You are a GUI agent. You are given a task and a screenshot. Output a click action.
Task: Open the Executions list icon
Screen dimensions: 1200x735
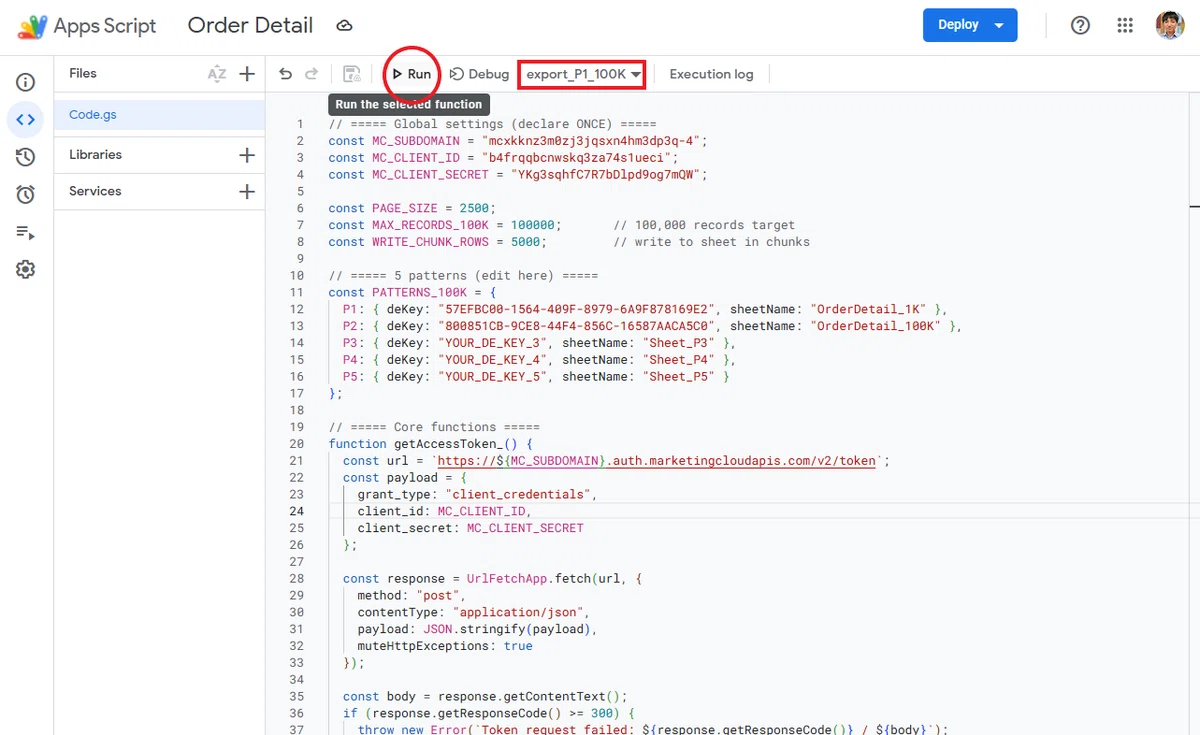tap(26, 232)
